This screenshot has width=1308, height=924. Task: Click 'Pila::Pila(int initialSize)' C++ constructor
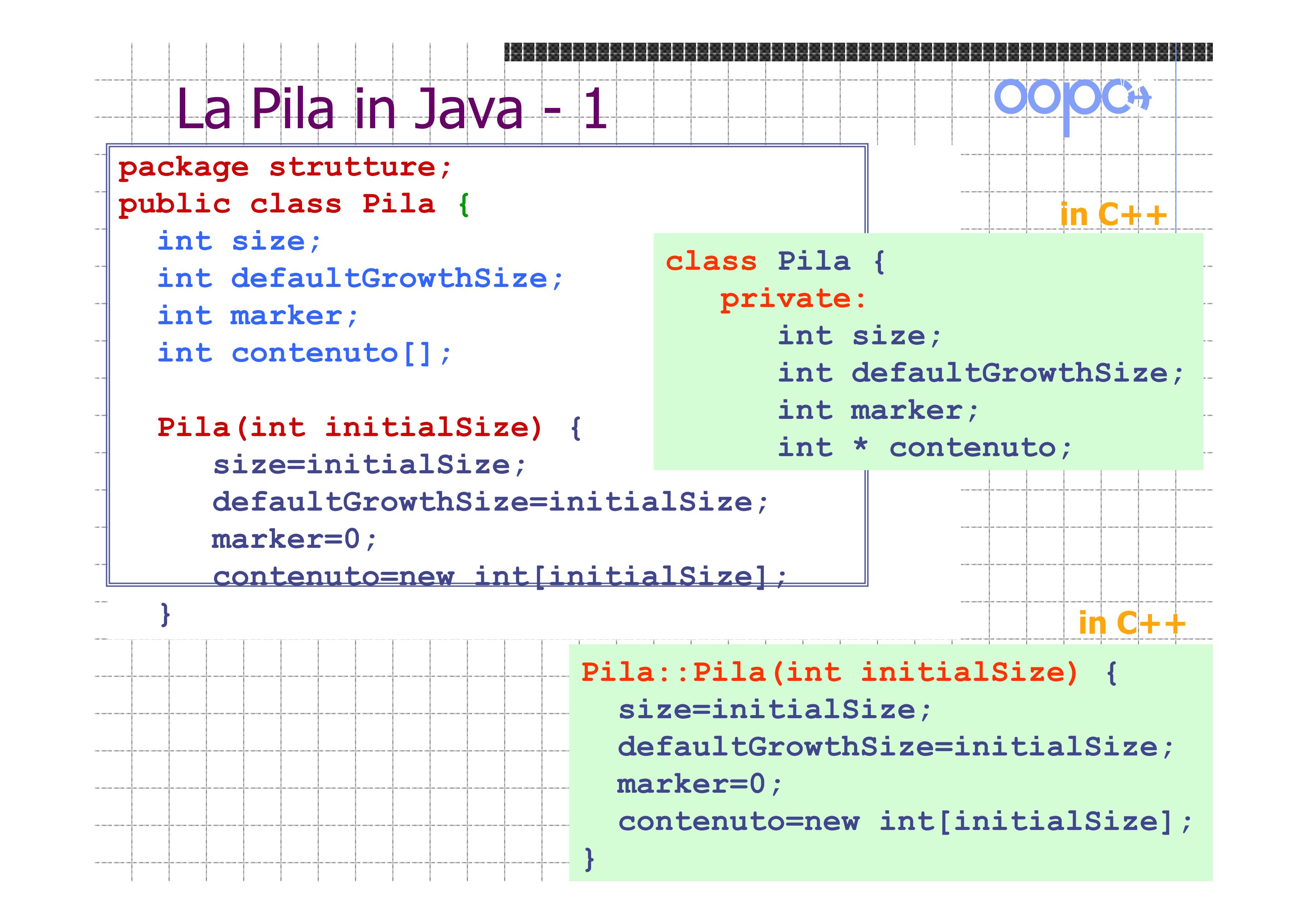coord(830,673)
